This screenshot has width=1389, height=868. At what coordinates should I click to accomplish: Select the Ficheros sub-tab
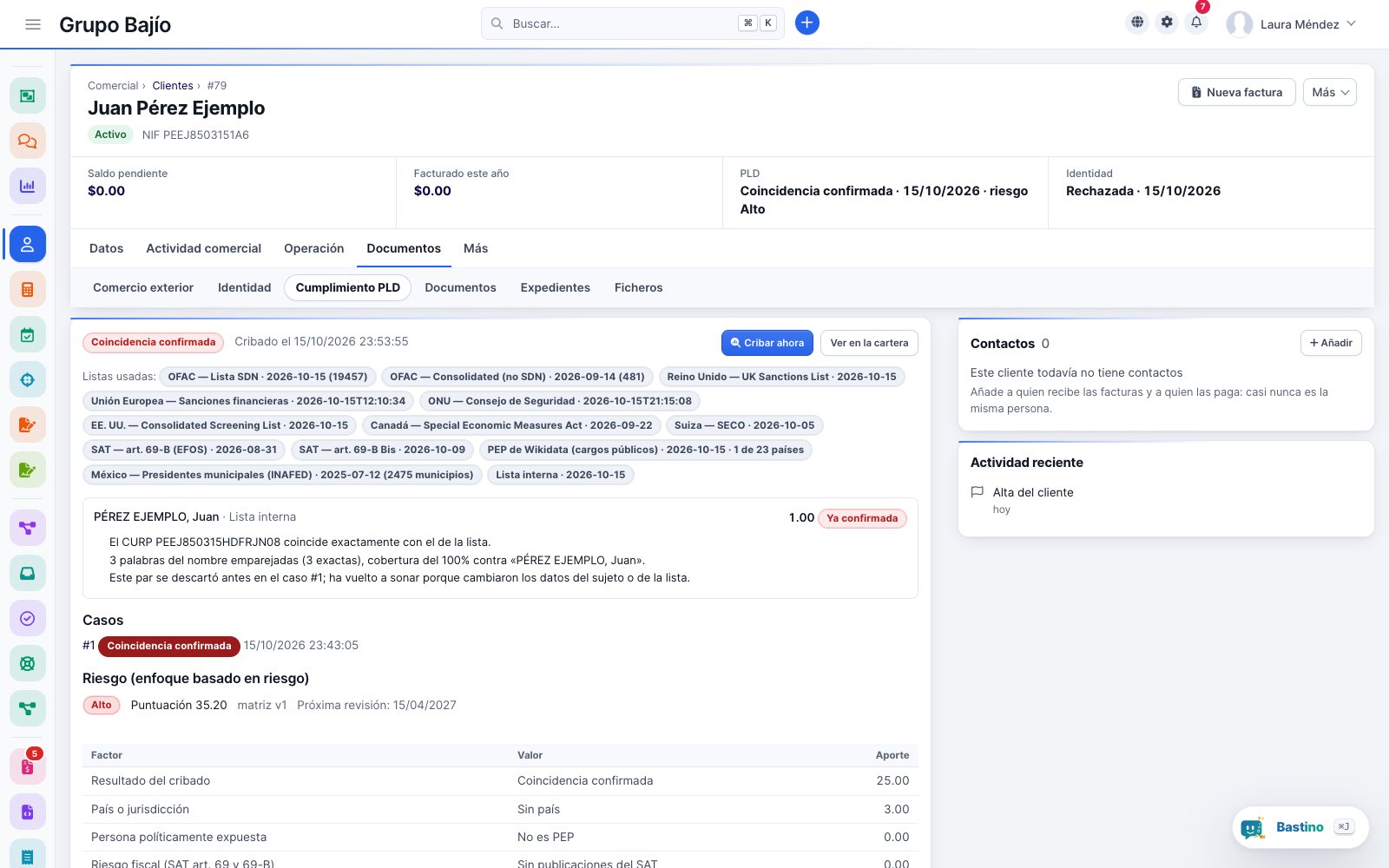[639, 287]
